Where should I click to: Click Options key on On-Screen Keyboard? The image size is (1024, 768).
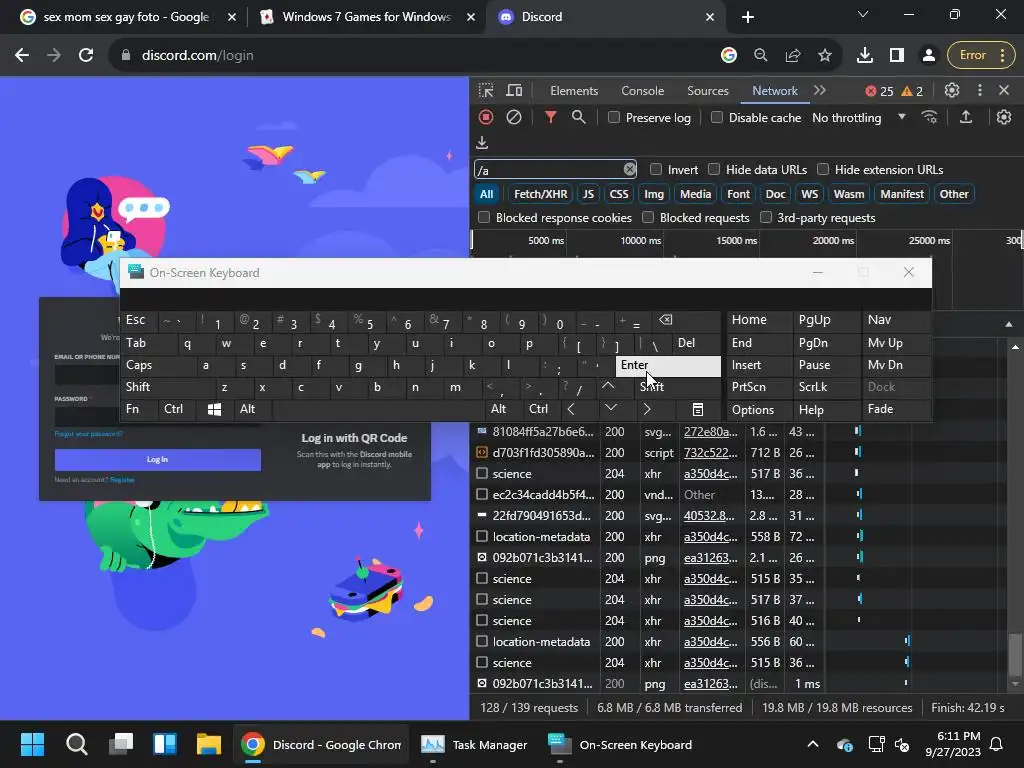[760, 409]
